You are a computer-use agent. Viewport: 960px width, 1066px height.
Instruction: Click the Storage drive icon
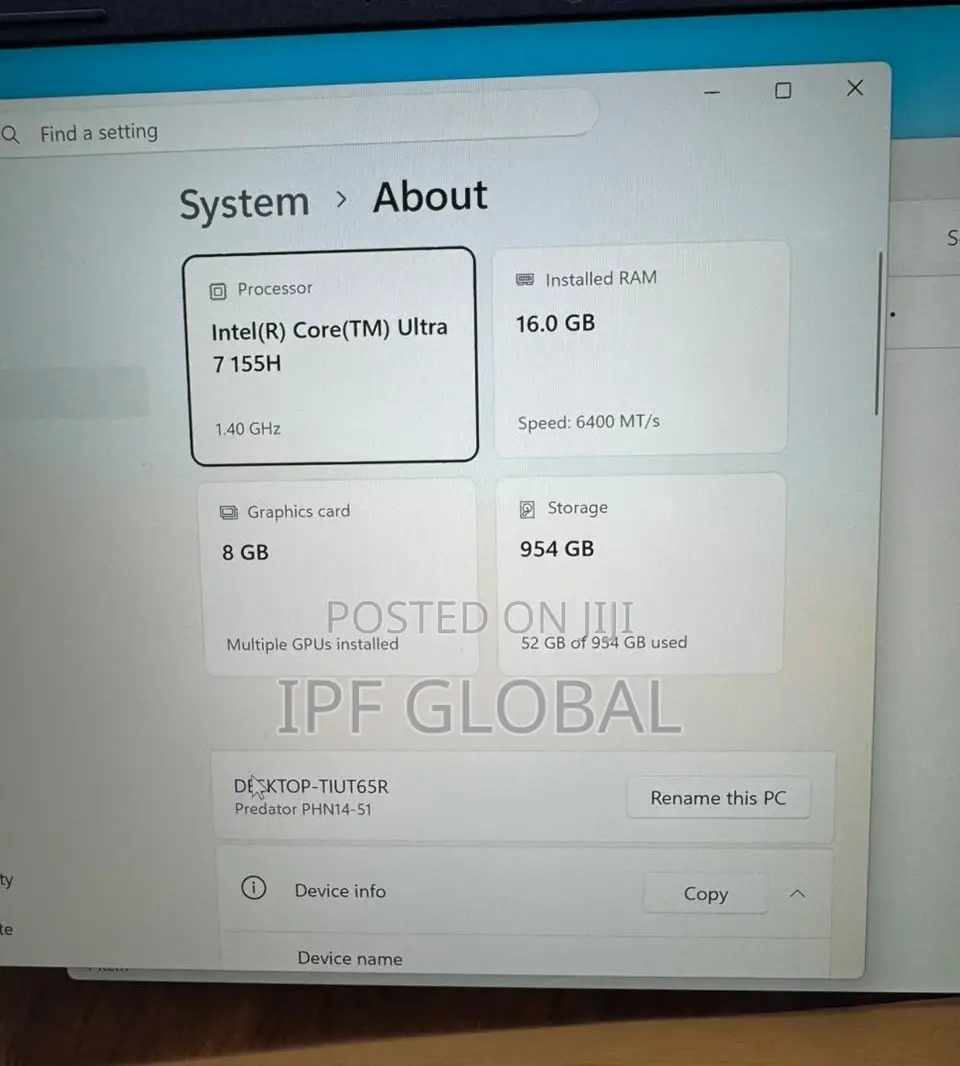tap(527, 509)
